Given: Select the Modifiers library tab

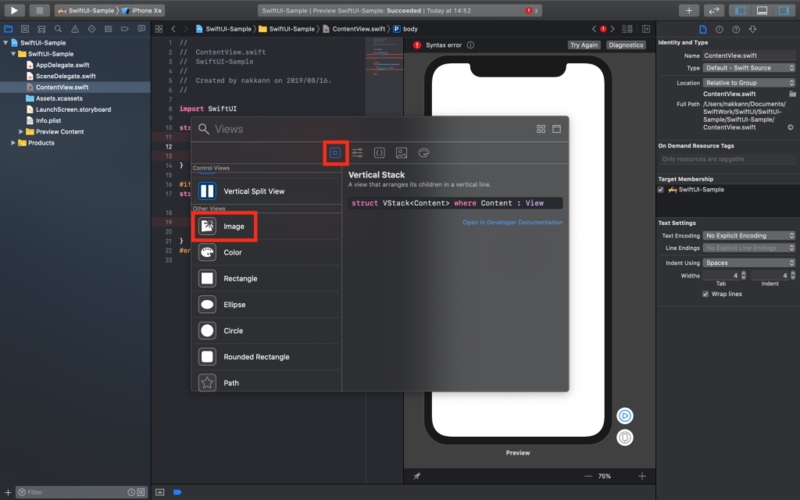Looking at the screenshot, I should [357, 153].
